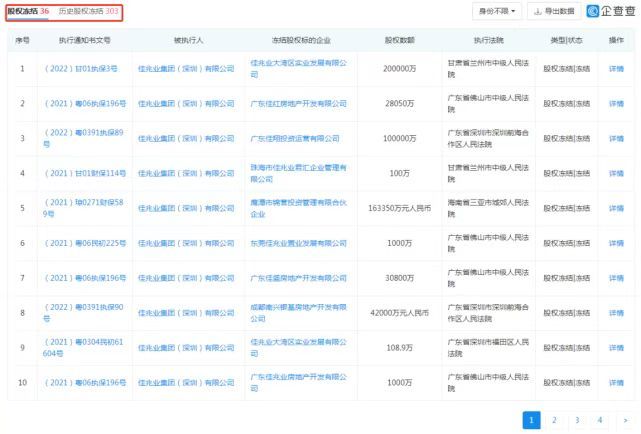Click the 200000万 amount cell
The image size is (641, 434).
(x=399, y=69)
